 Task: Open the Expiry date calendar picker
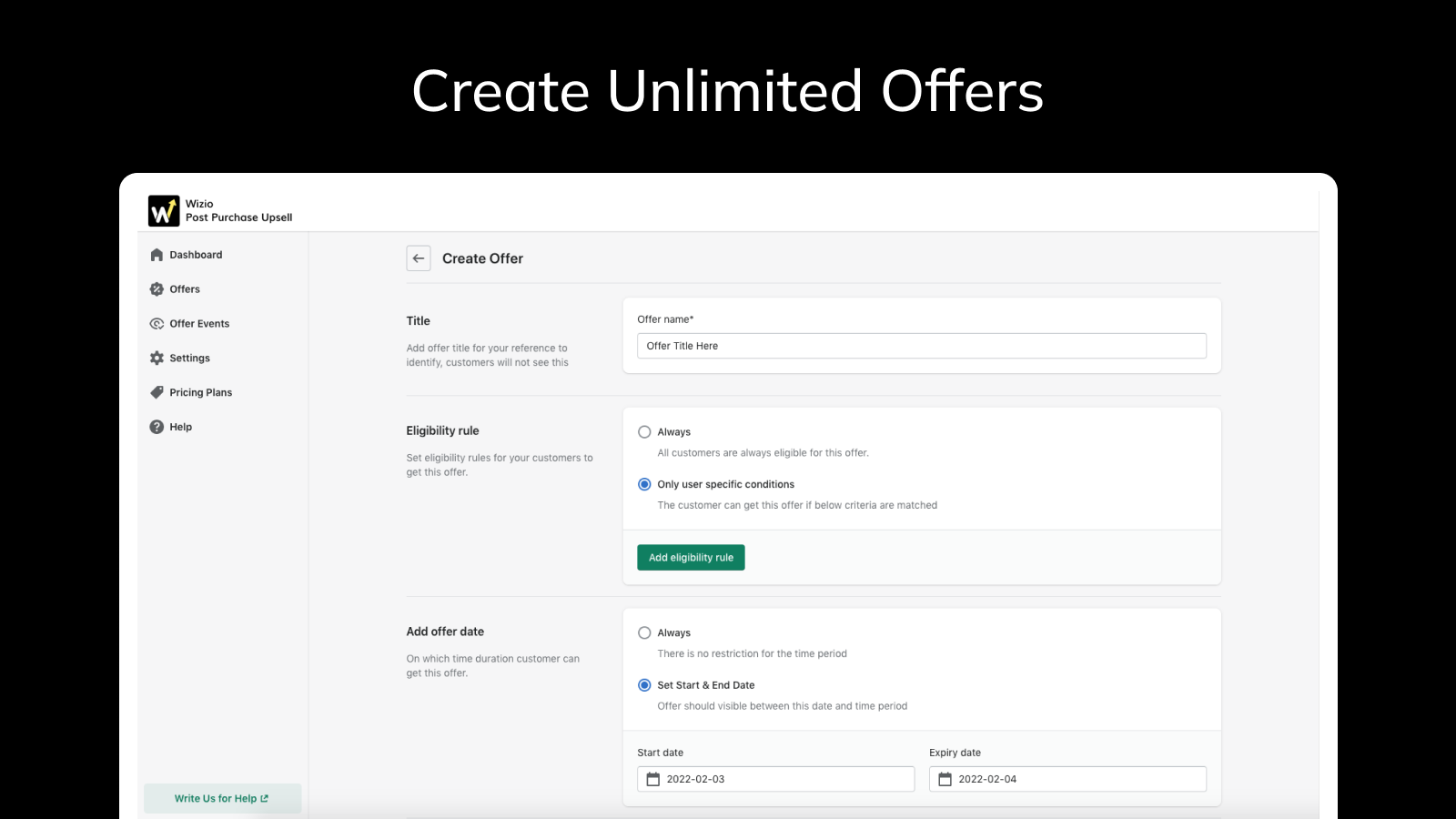pos(944,778)
